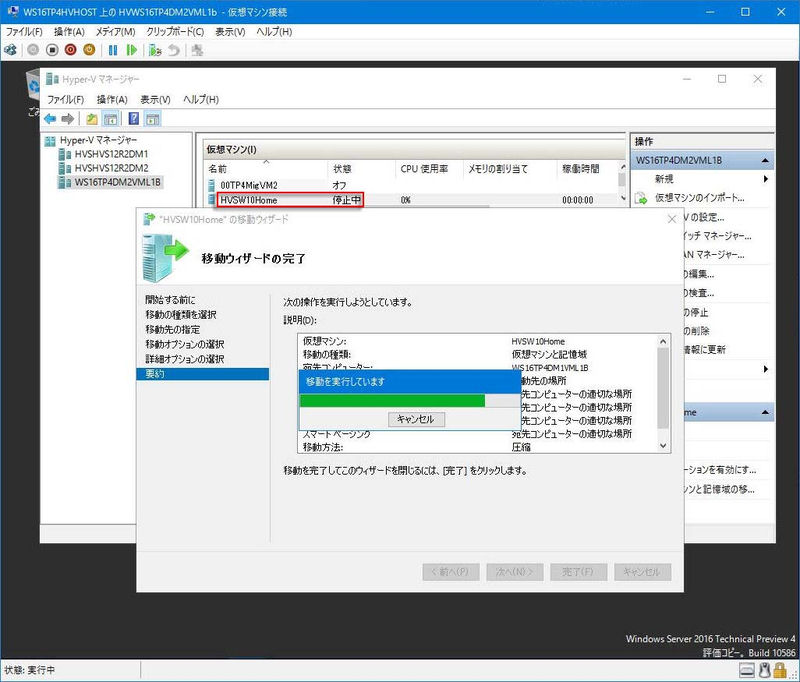800x682 pixels.
Task: Click the disabled 完了(F) wizard button
Action: point(578,572)
